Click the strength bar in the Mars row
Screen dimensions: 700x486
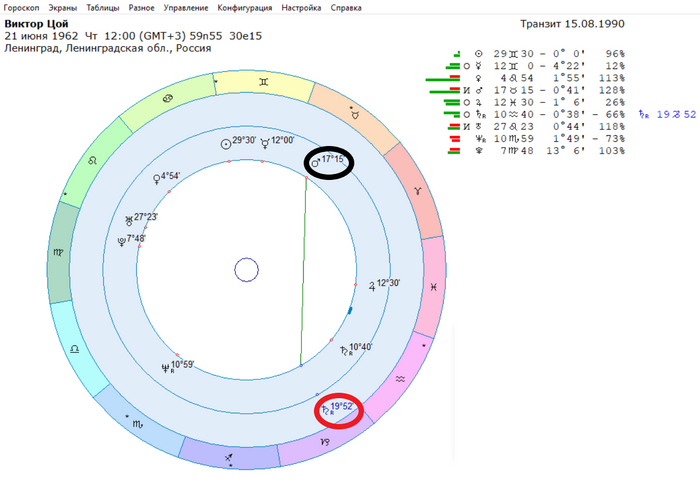[445, 91]
